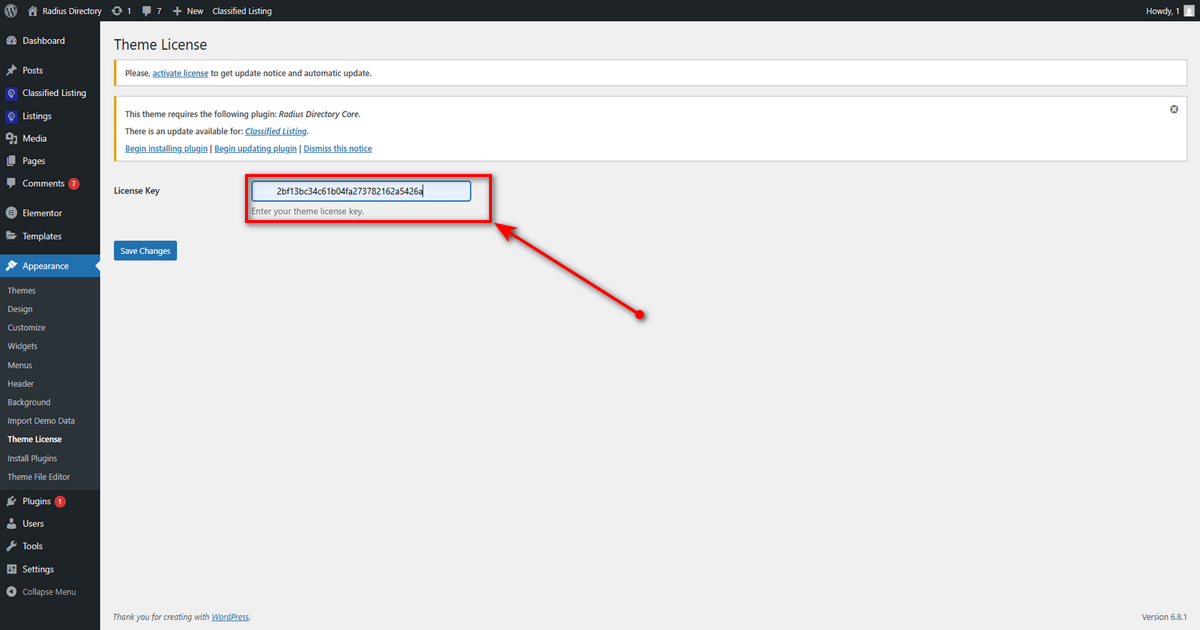The image size is (1200, 630).
Task: Click the Theme License page heading
Action: click(160, 45)
